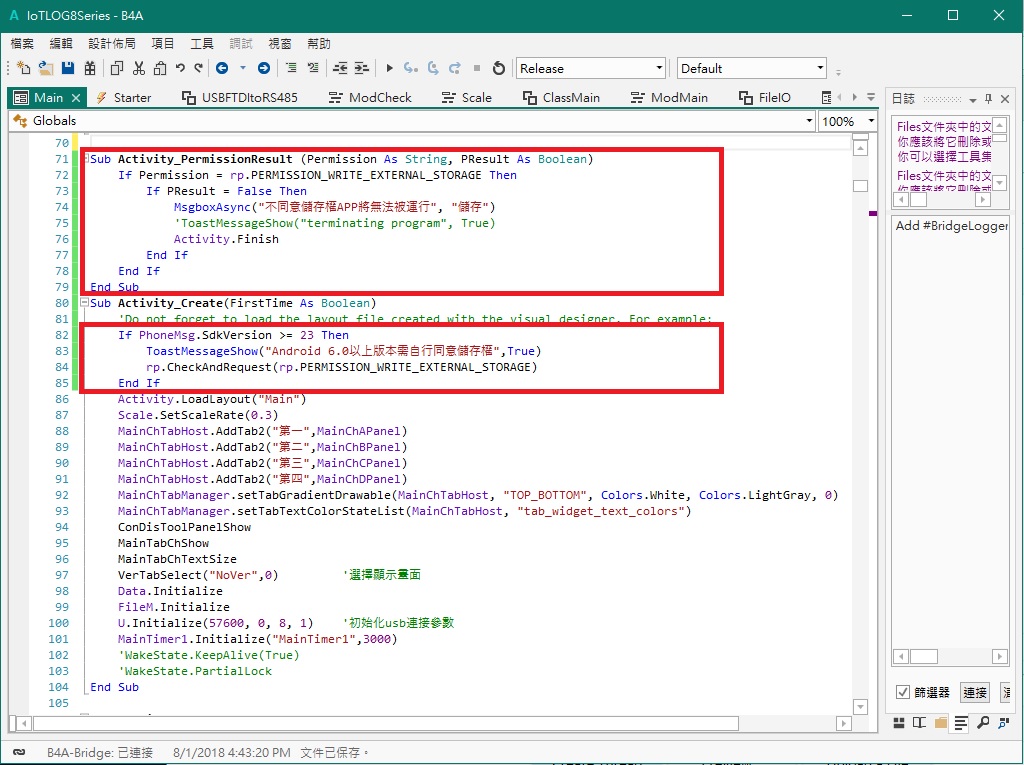Click the editor horizontal scrollbar
Screen dimensions: 1024x765
click(385, 724)
